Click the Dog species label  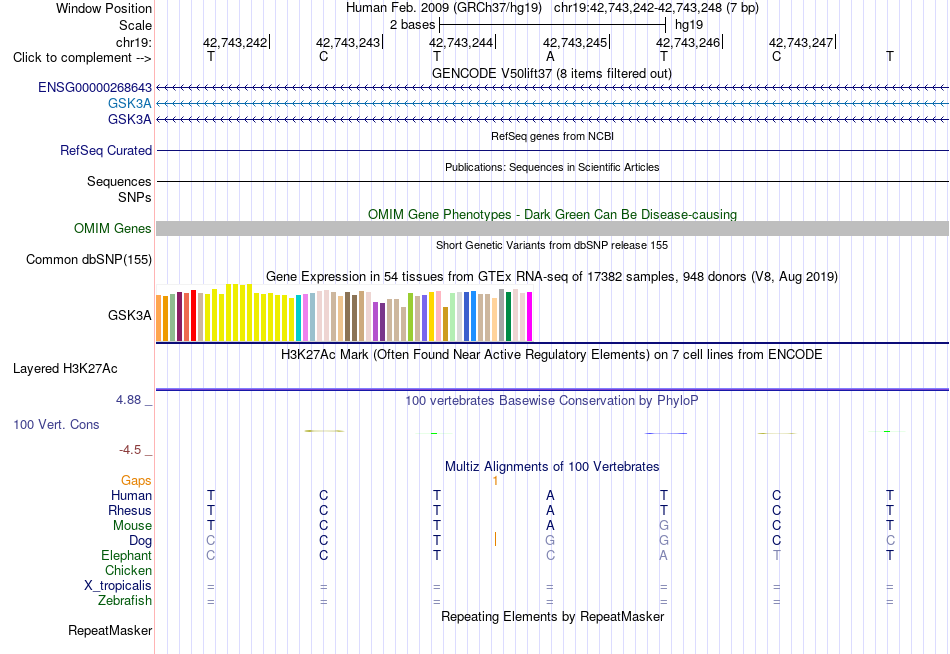[x=141, y=541]
